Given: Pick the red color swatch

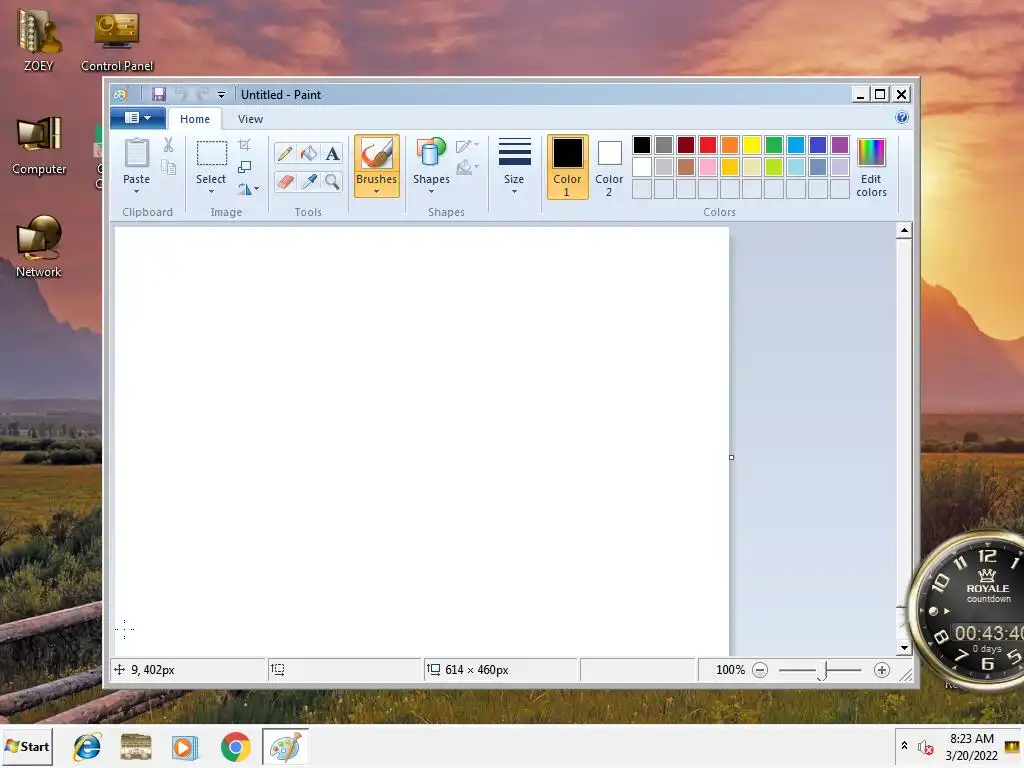Looking at the screenshot, I should [x=708, y=145].
